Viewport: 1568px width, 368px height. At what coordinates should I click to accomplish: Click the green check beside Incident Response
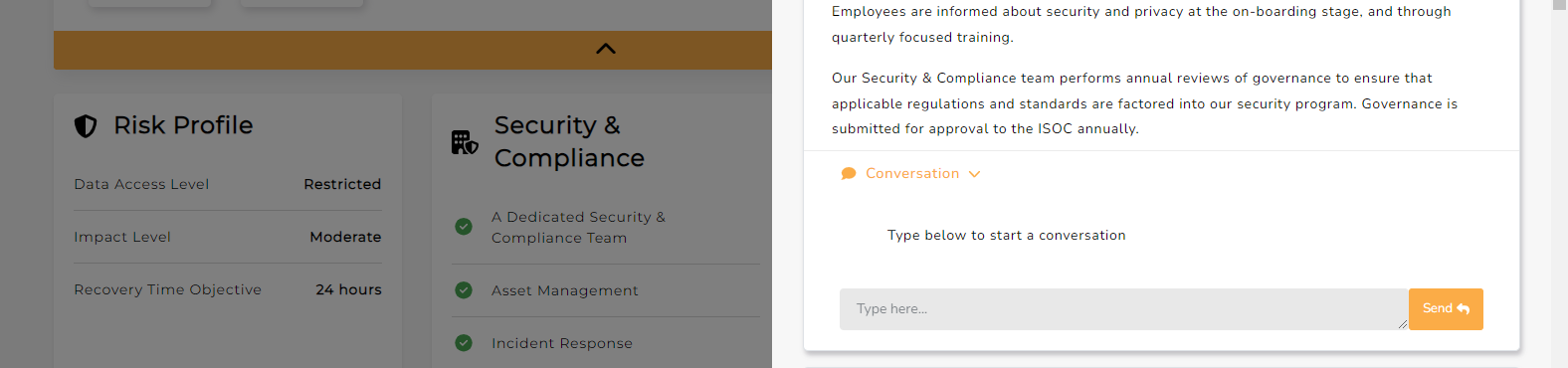tap(464, 343)
